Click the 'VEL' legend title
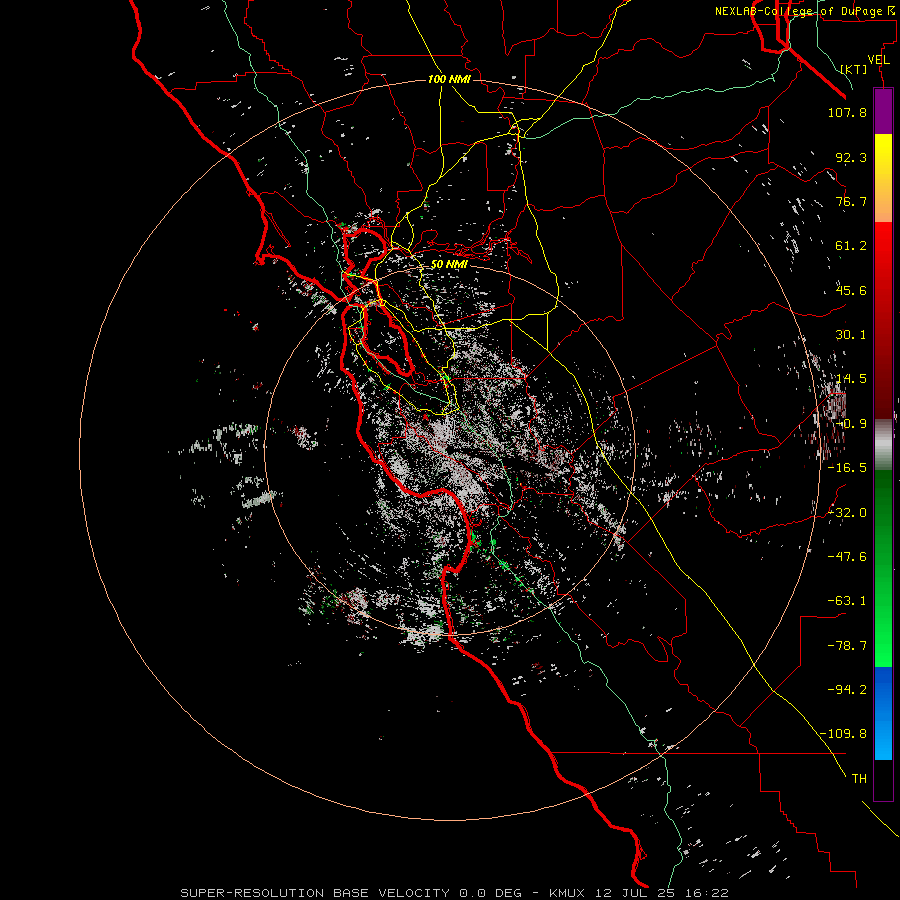The image size is (900, 900). click(x=878, y=60)
